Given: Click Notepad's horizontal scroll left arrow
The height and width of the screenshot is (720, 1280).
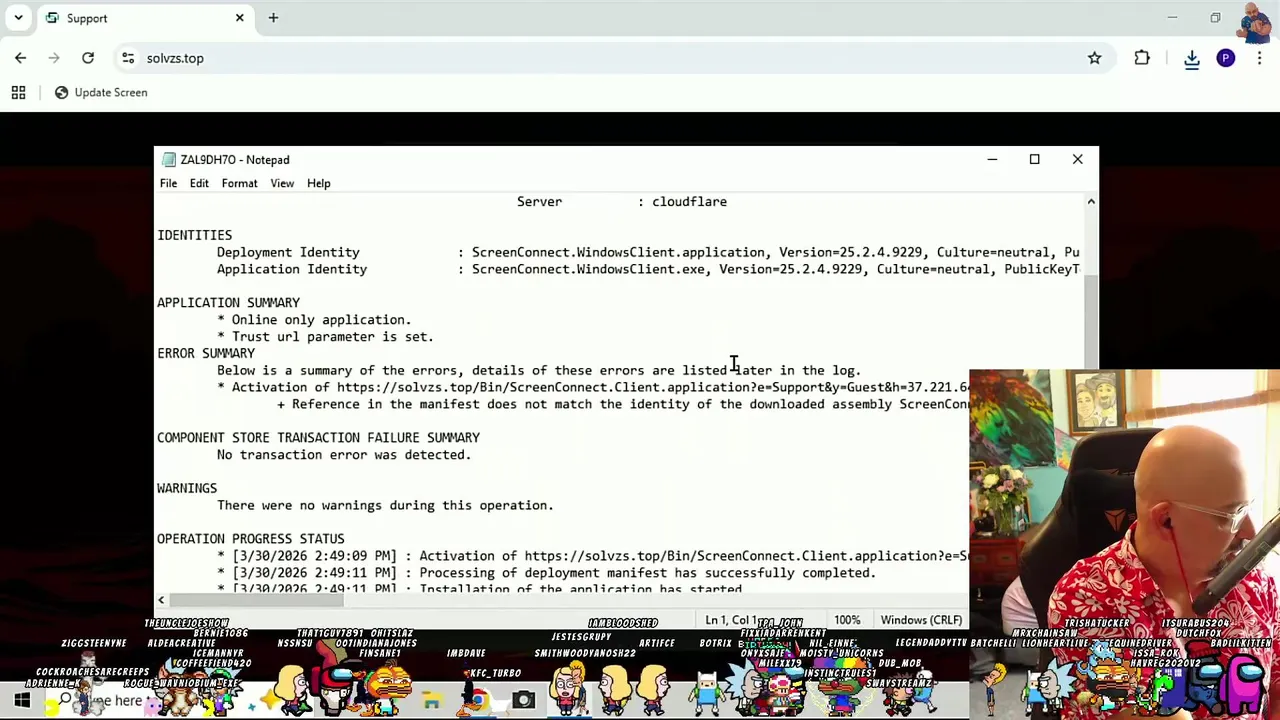Looking at the screenshot, I should pyautogui.click(x=161, y=600).
